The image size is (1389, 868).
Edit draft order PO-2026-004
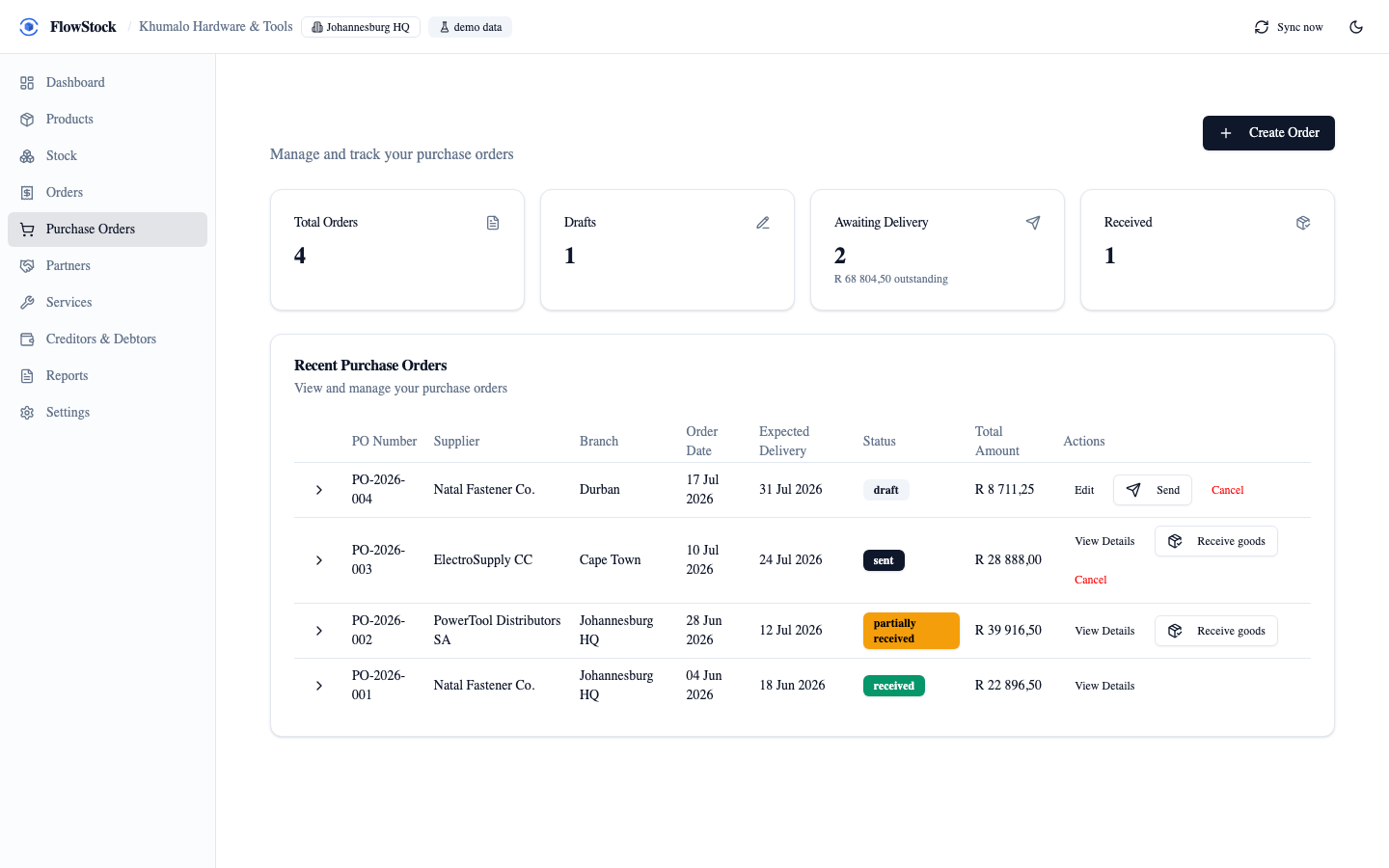1084,490
